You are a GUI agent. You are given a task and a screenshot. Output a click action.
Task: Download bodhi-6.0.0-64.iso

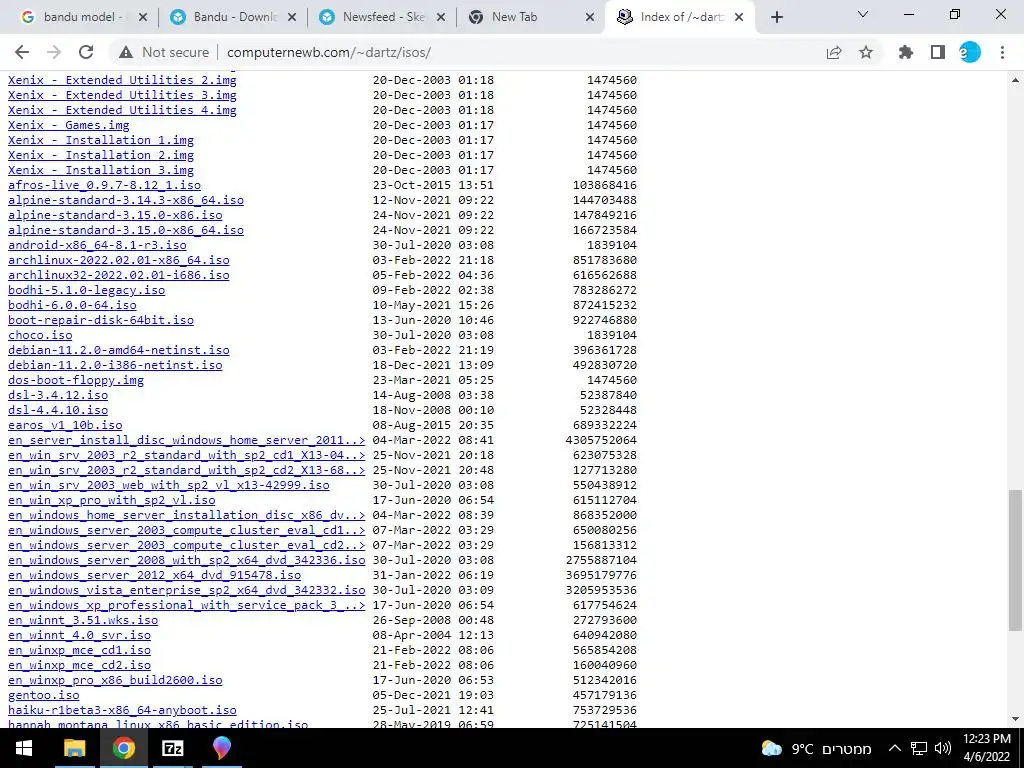click(x=72, y=305)
